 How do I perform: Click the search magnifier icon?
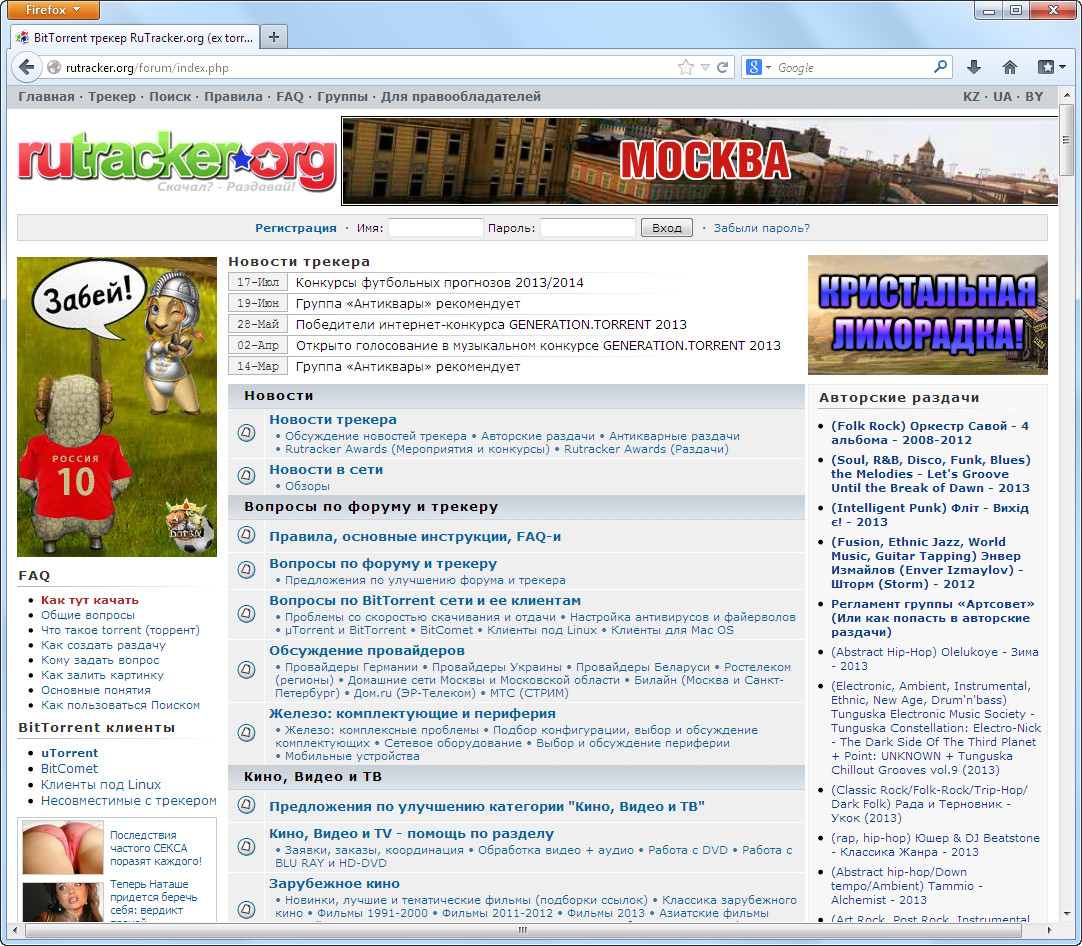(940, 67)
